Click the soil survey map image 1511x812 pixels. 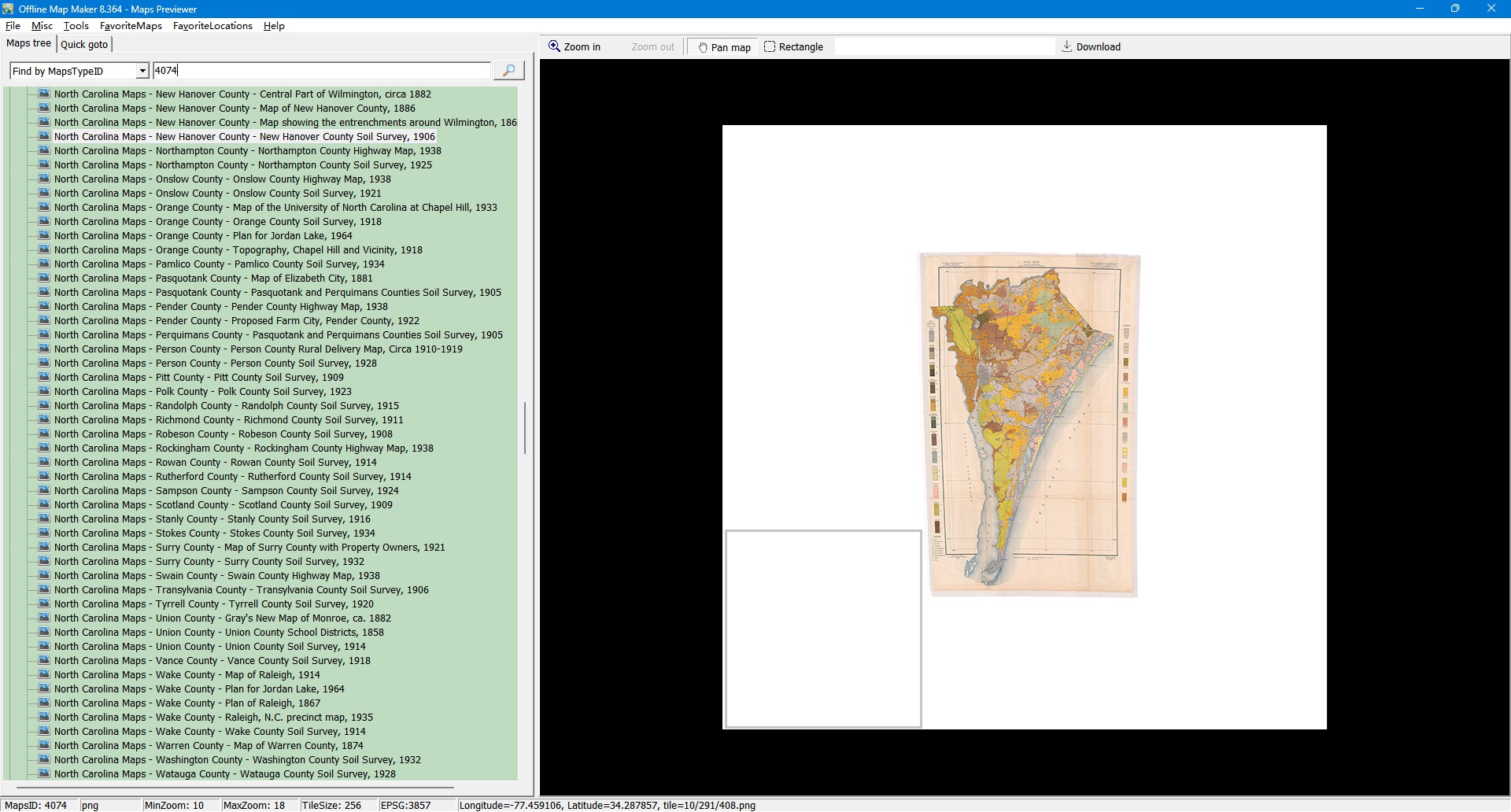point(1029,425)
